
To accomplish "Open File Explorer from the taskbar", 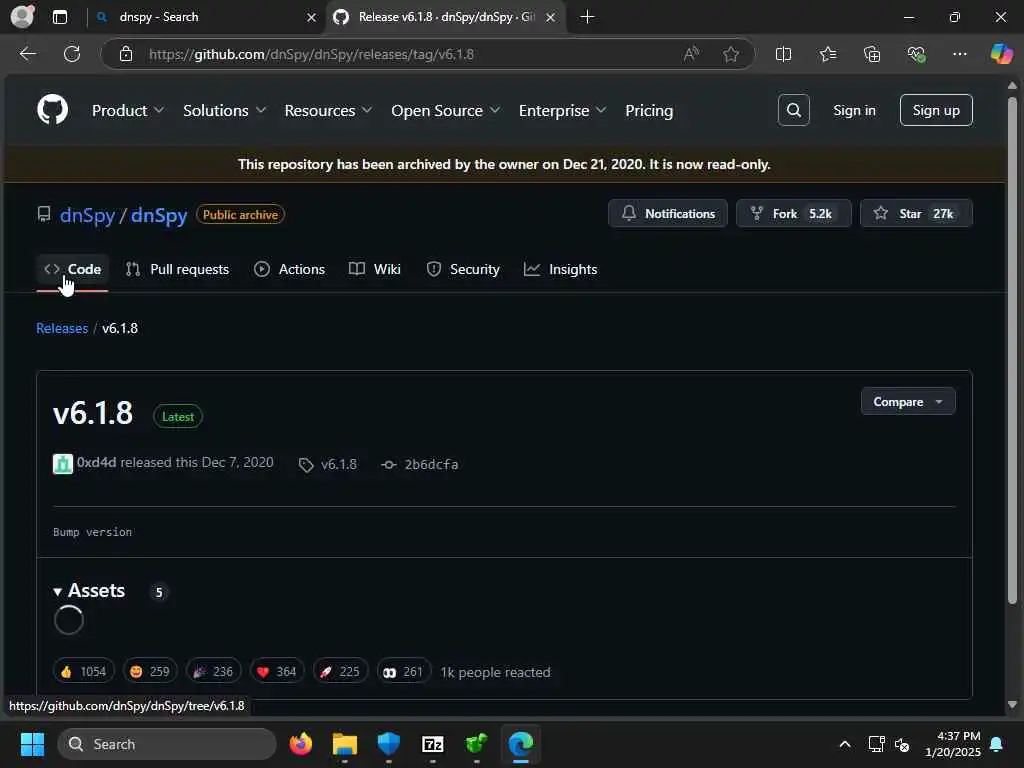I will (344, 744).
